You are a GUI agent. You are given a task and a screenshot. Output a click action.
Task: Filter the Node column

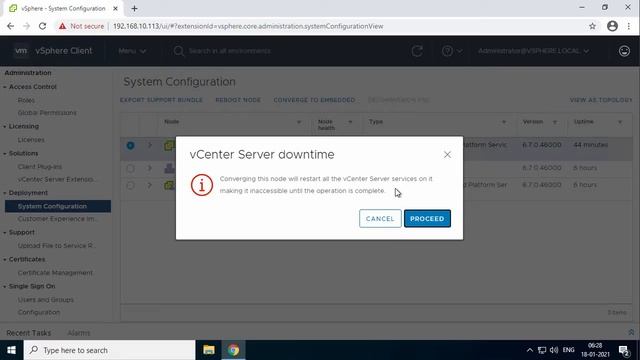coord(299,122)
